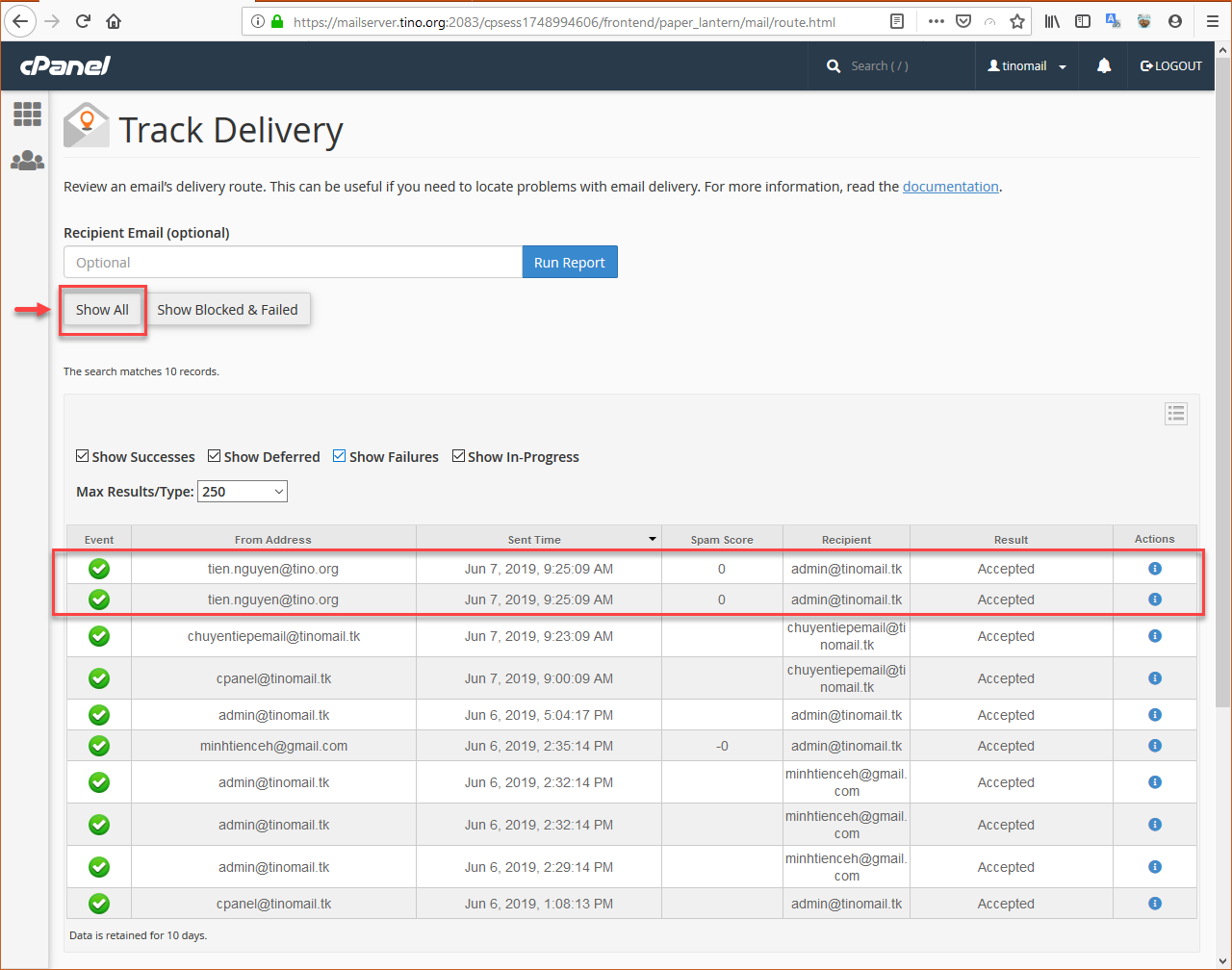
Task: Click the browser forward arrow button
Action: (52, 21)
